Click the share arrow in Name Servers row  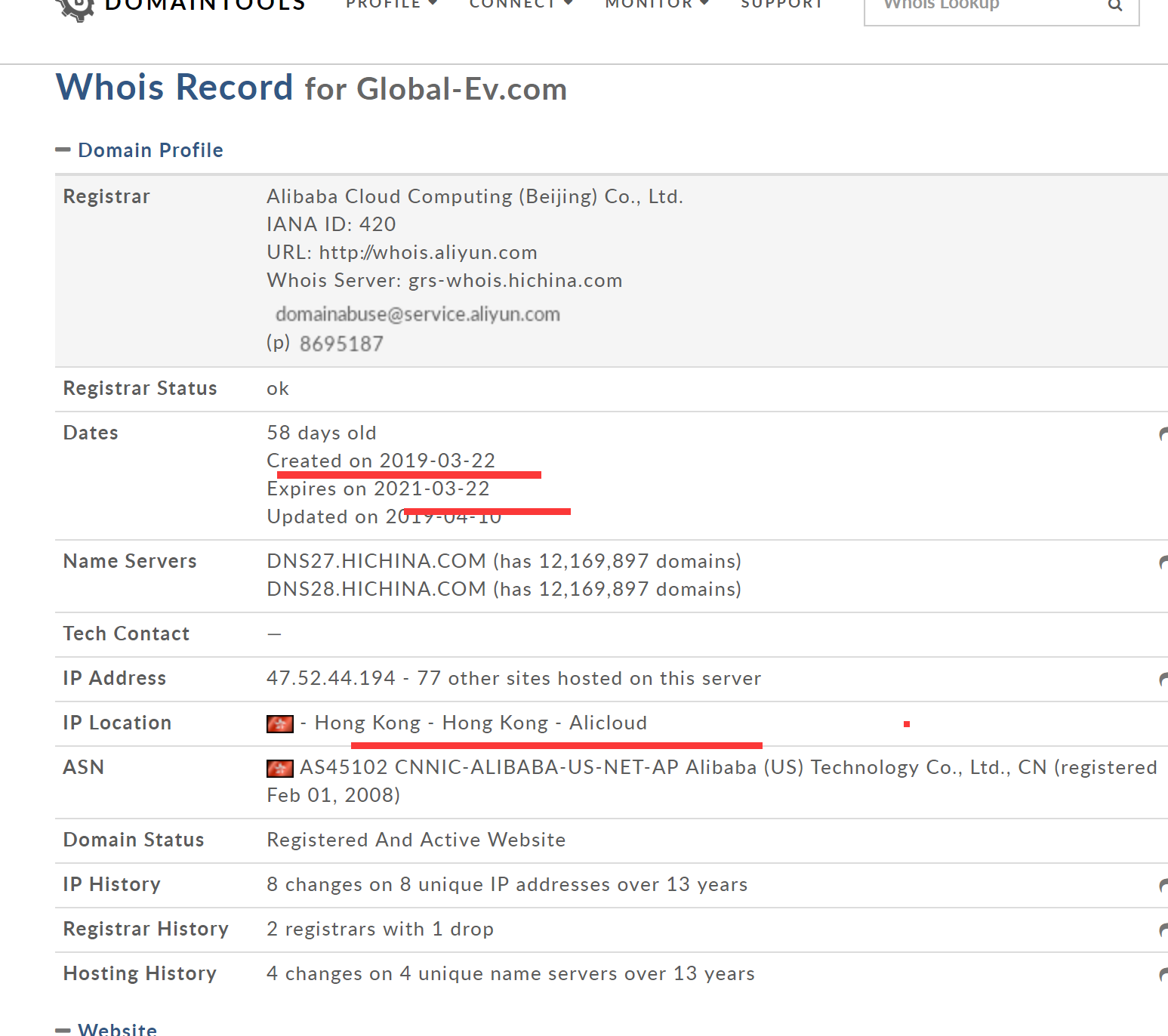coord(1163,562)
